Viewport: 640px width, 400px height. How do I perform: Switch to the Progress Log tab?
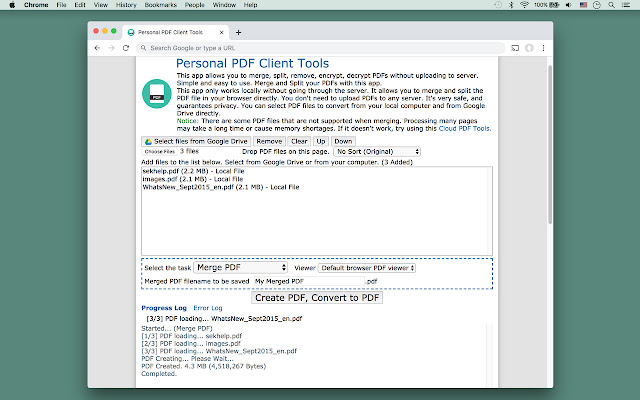tap(164, 308)
